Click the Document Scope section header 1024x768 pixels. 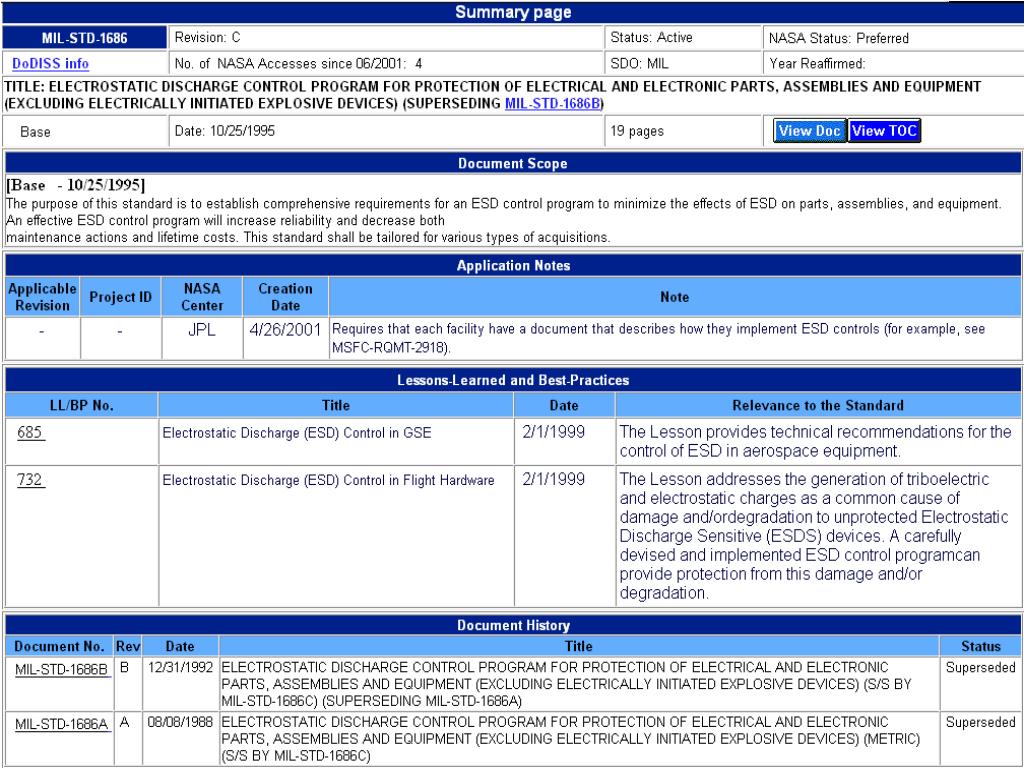coord(513,163)
